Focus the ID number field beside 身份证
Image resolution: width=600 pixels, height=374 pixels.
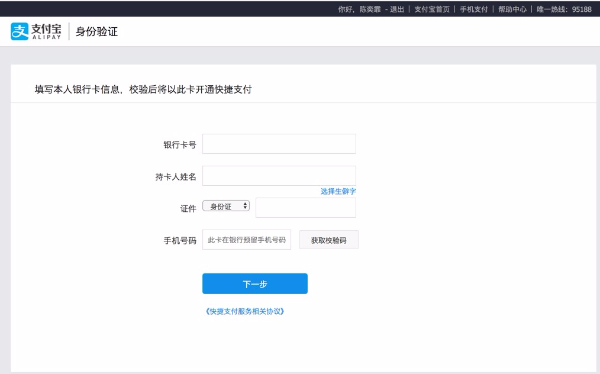pos(305,207)
